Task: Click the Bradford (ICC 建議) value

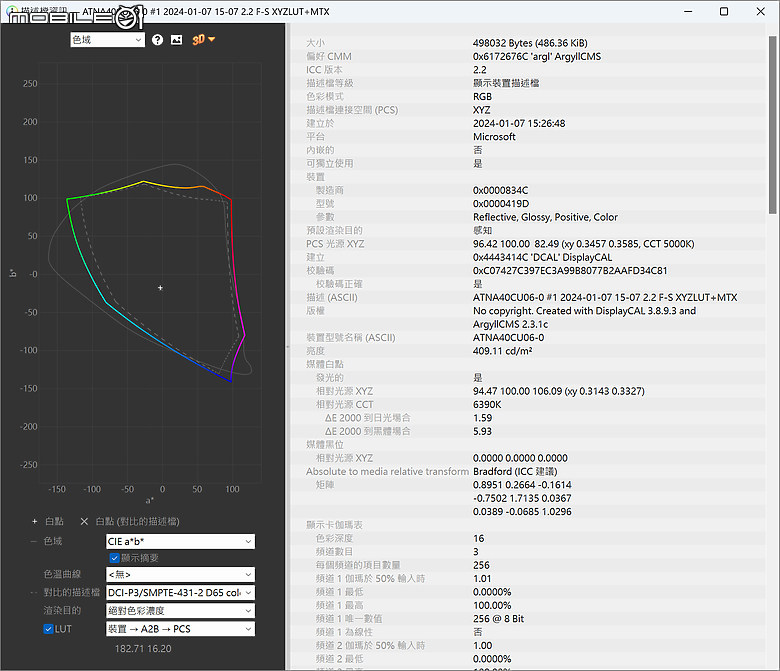Action: coord(515,472)
